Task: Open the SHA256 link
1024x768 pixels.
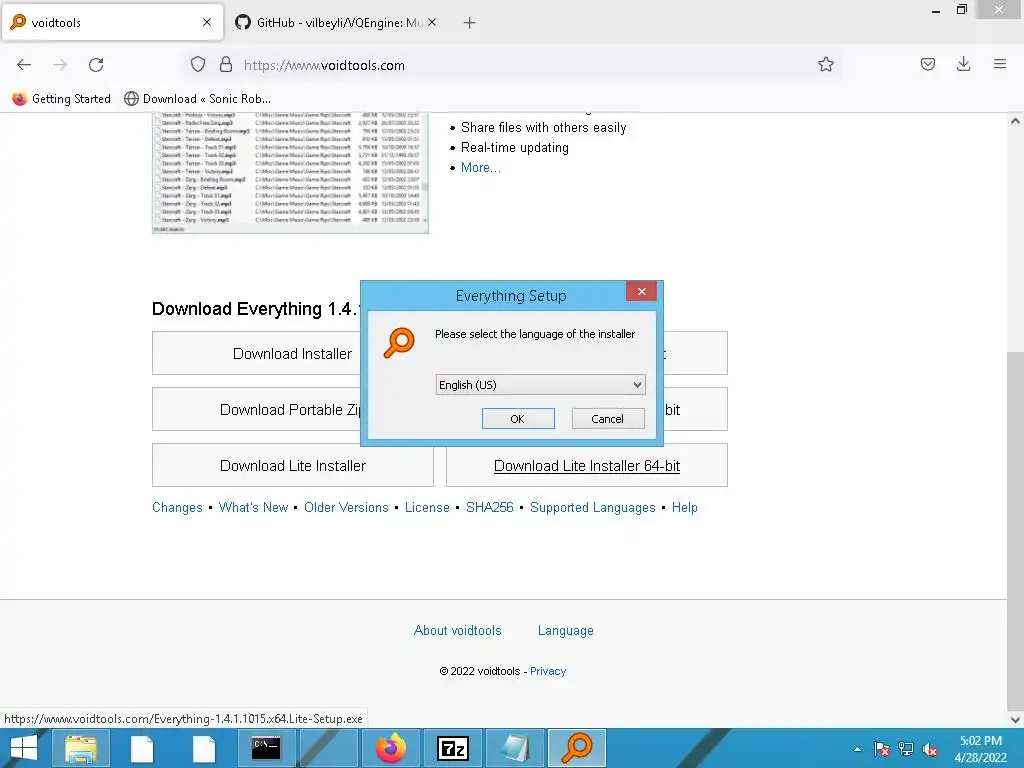Action: pos(490,507)
